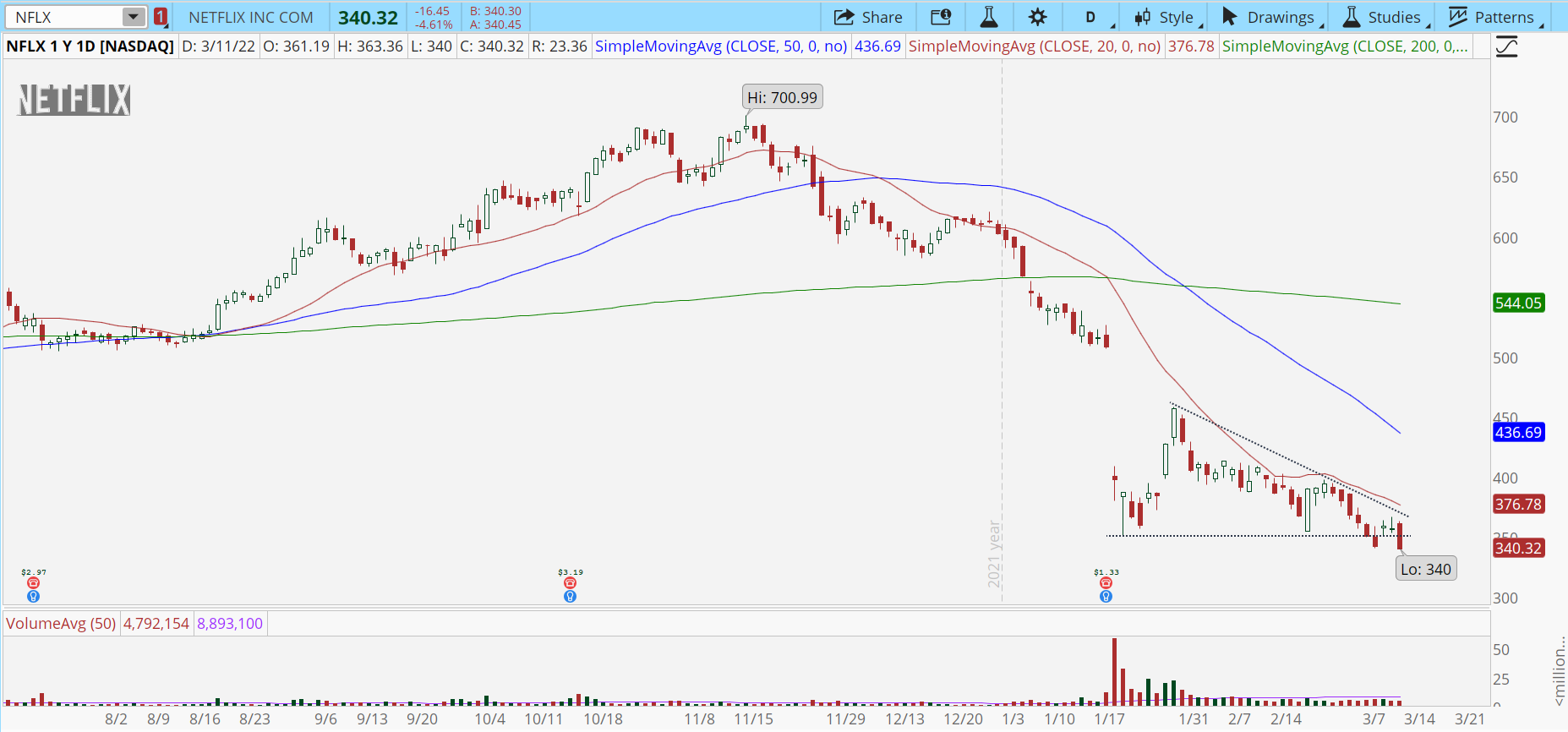Click the 'H: 363.36' high value
This screenshot has width=1568, height=732.
370,46
